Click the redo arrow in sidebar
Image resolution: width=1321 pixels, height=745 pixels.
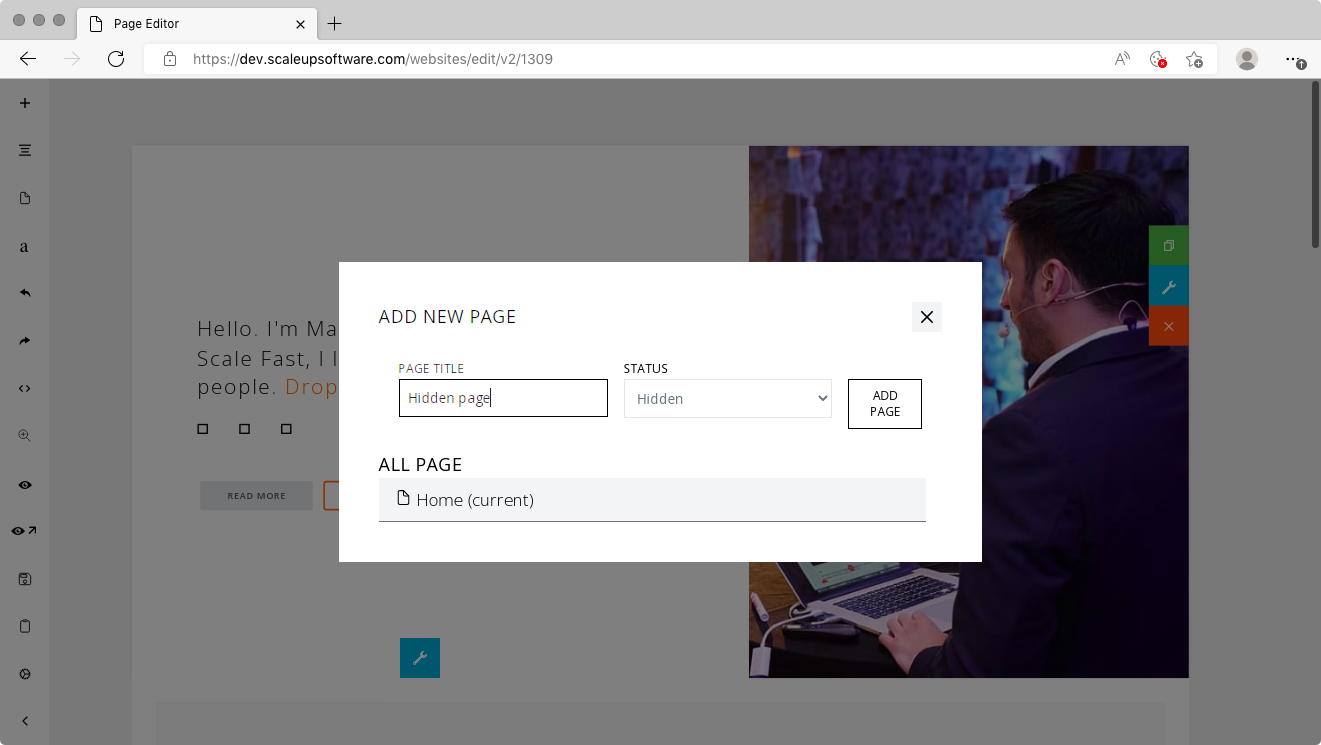coord(25,341)
